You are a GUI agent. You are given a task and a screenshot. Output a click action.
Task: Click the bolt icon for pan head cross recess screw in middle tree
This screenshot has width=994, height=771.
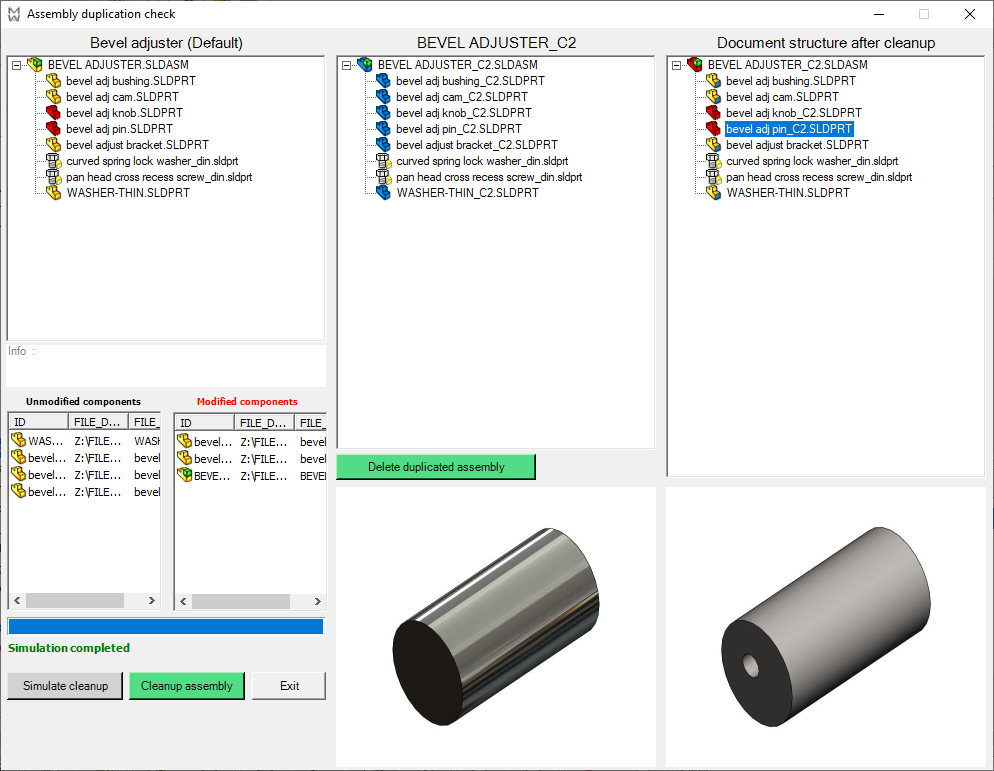tap(384, 177)
